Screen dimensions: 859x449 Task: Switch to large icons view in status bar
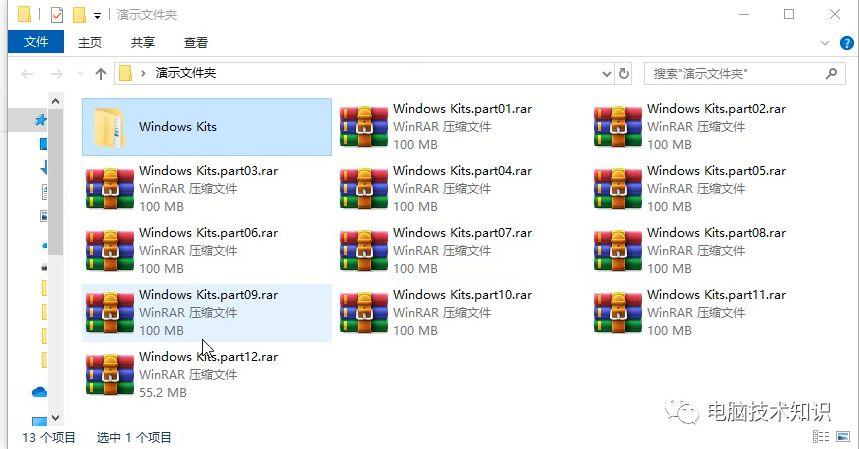coord(843,436)
